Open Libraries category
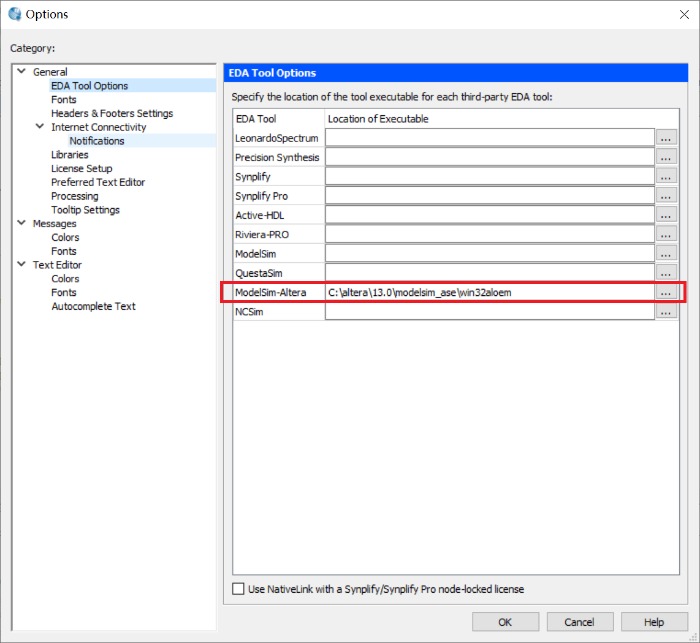 [x=70, y=155]
